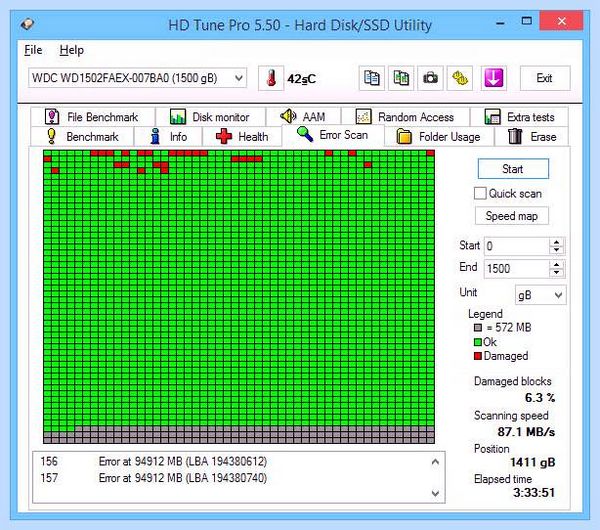Click the 87.1 MB/s scanning speed value
This screenshot has height=530, width=600.
click(x=526, y=432)
